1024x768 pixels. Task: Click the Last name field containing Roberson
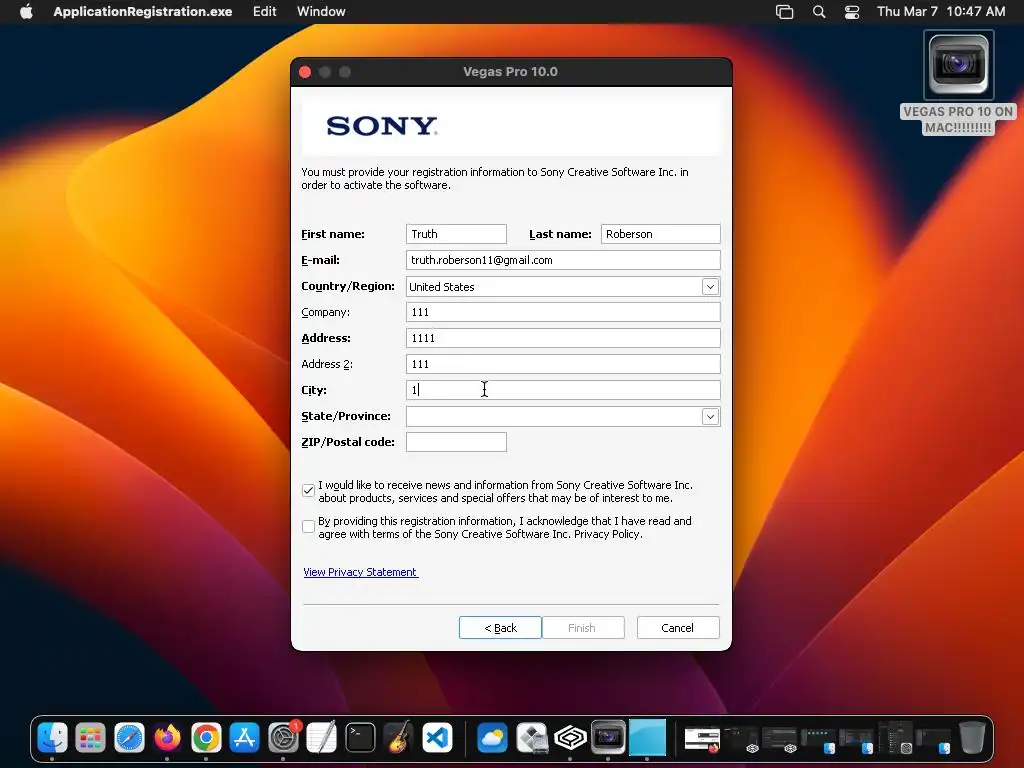pyautogui.click(x=660, y=234)
